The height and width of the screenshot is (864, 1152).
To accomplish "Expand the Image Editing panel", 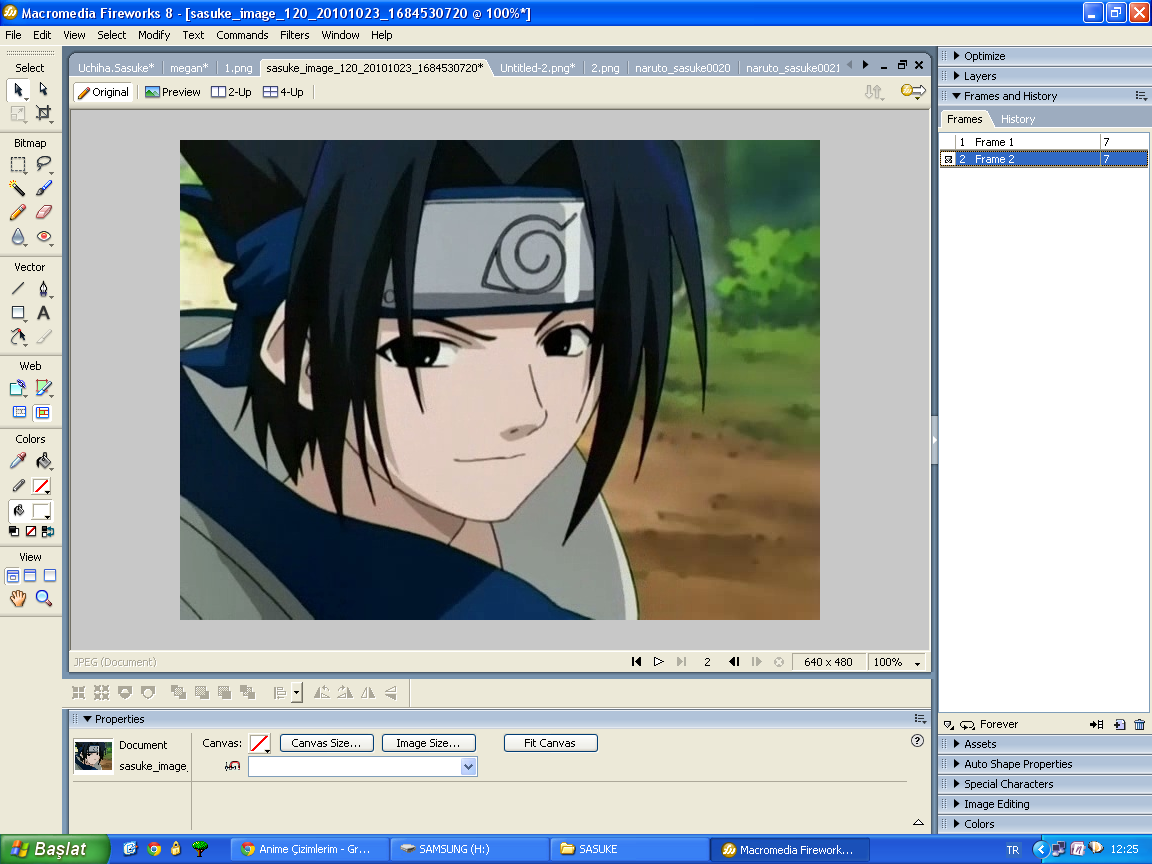I will tap(957, 804).
